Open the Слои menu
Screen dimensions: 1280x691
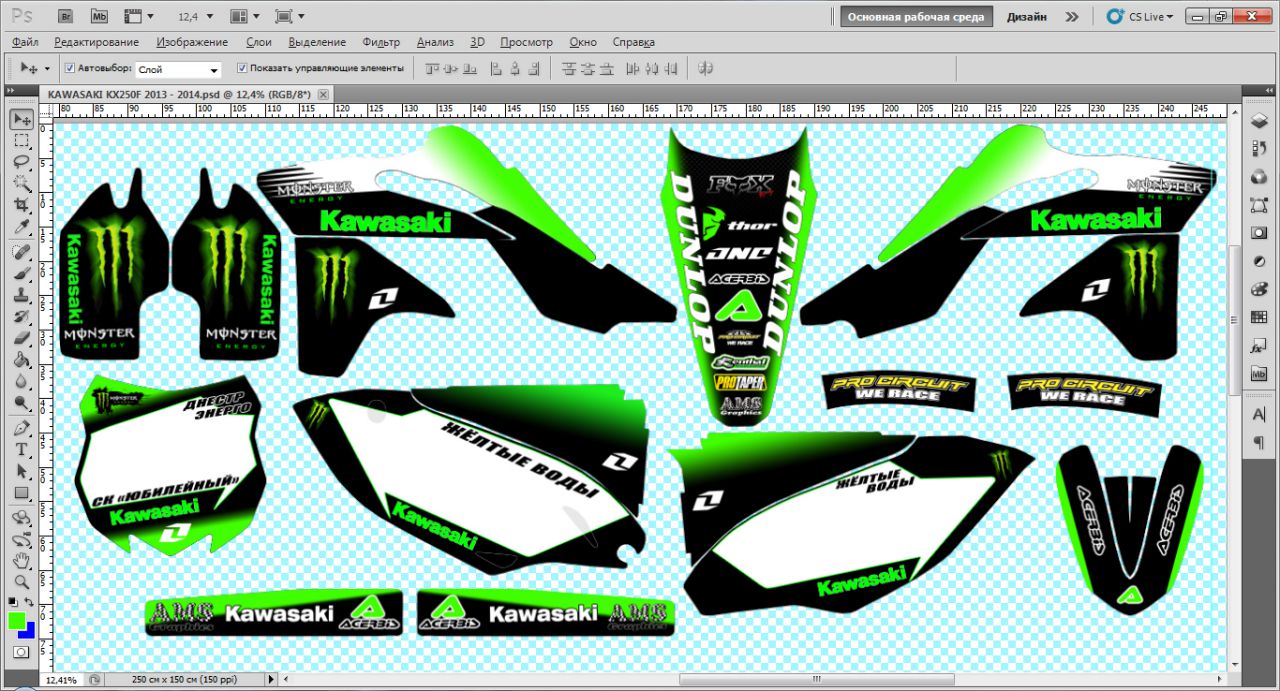click(258, 42)
